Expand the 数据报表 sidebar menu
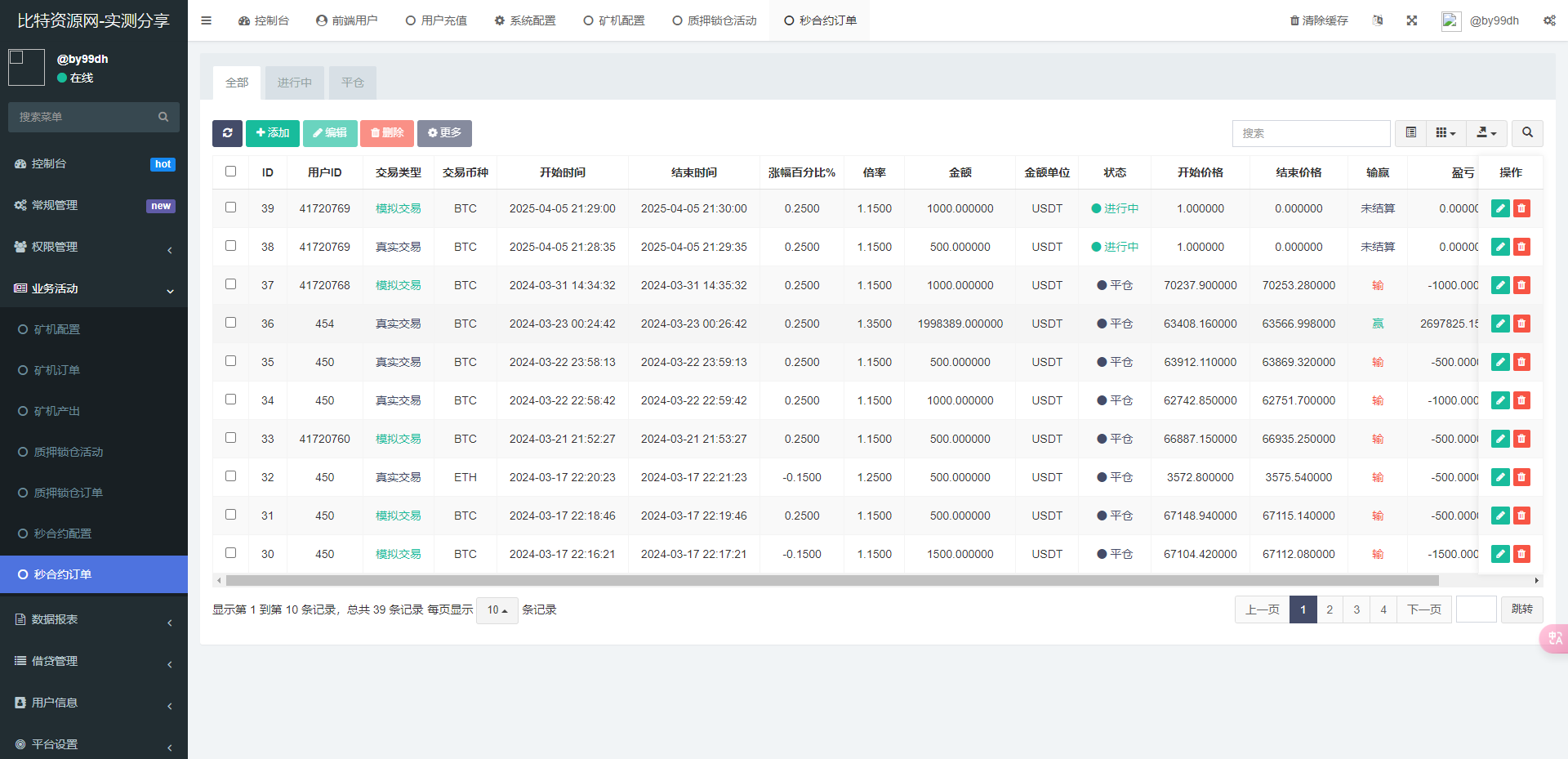Image resolution: width=1568 pixels, height=759 pixels. 94,619
